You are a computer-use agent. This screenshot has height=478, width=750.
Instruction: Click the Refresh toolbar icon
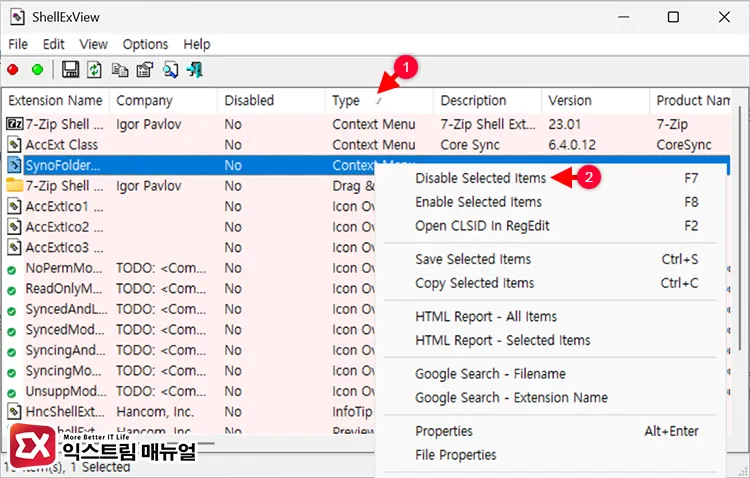click(94, 70)
